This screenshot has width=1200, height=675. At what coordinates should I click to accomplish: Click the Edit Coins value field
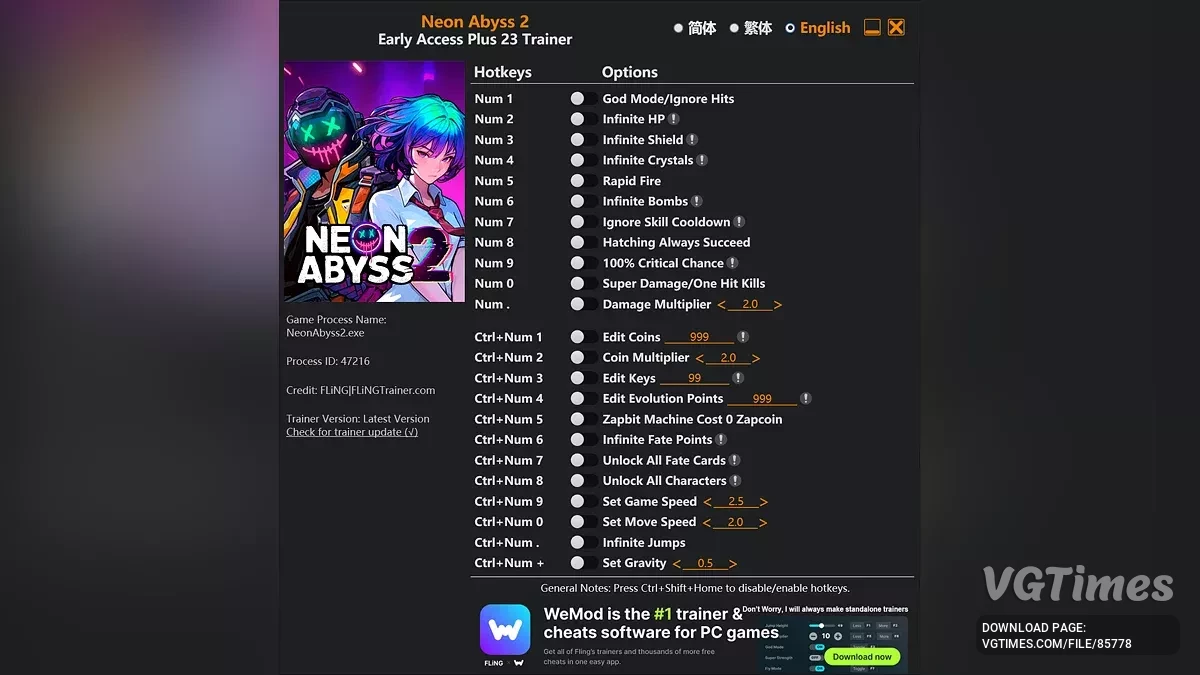[x=699, y=337]
